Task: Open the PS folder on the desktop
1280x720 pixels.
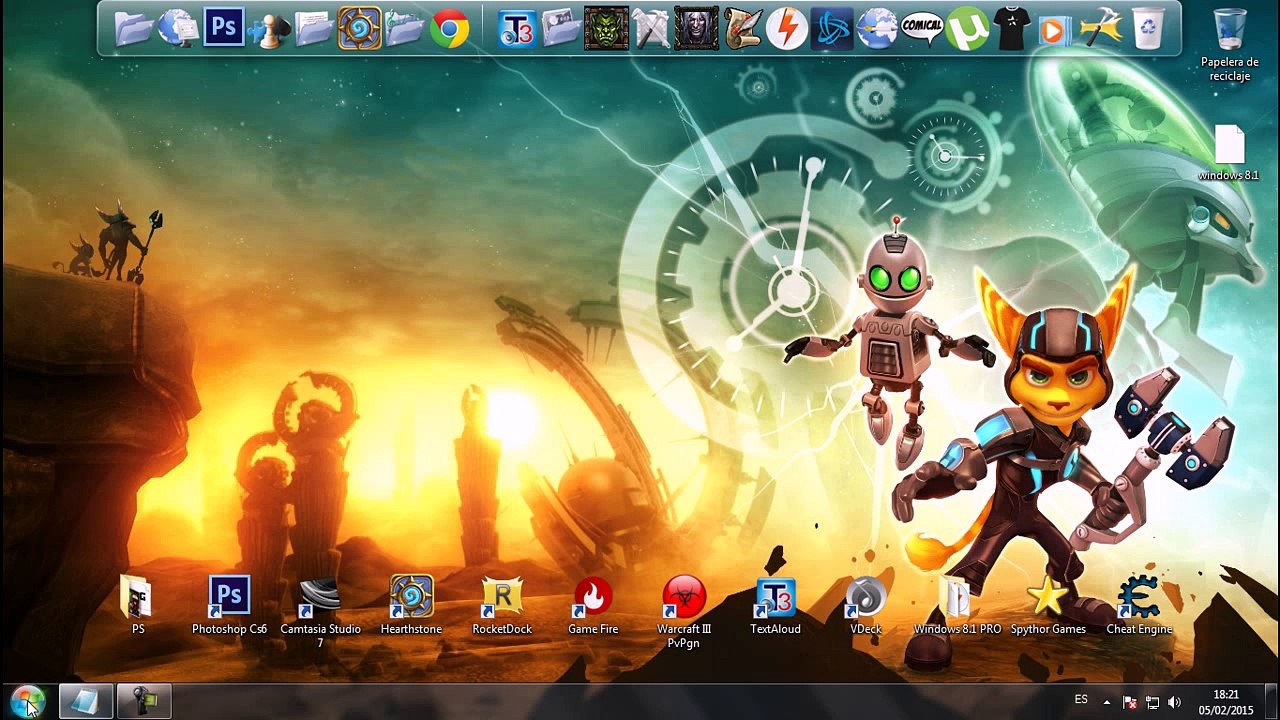Action: pyautogui.click(x=138, y=606)
